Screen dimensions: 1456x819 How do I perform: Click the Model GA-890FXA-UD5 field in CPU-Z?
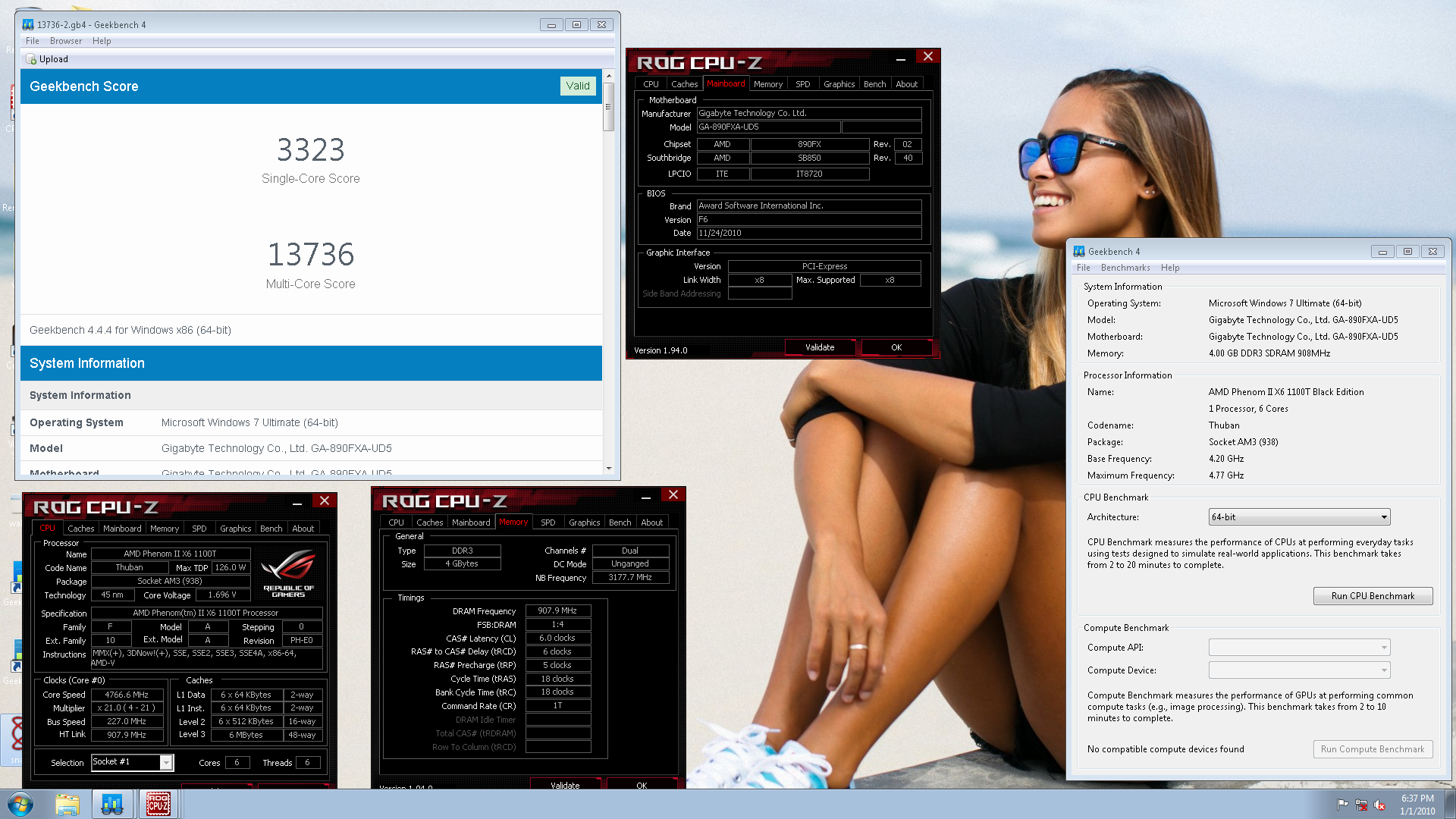[767, 127]
